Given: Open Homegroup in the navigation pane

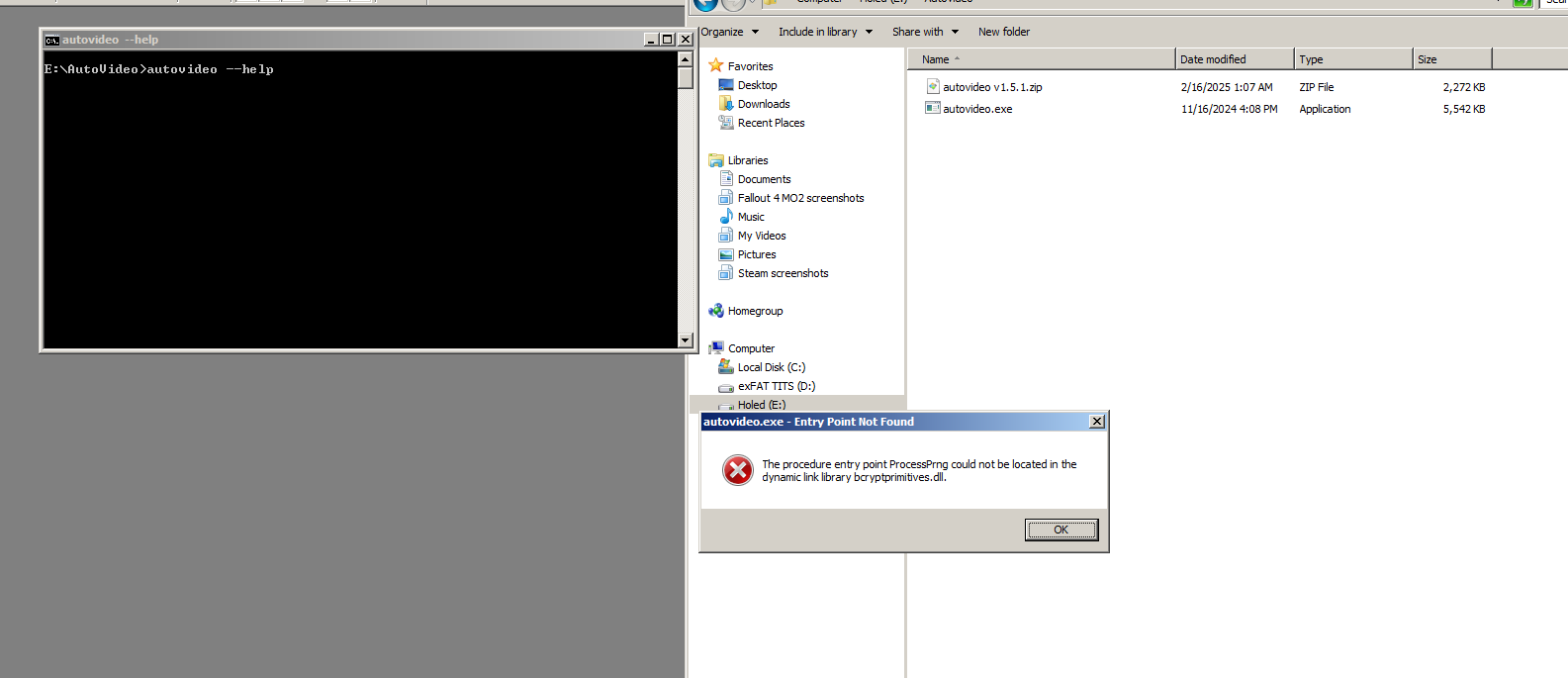Looking at the screenshot, I should [x=755, y=311].
